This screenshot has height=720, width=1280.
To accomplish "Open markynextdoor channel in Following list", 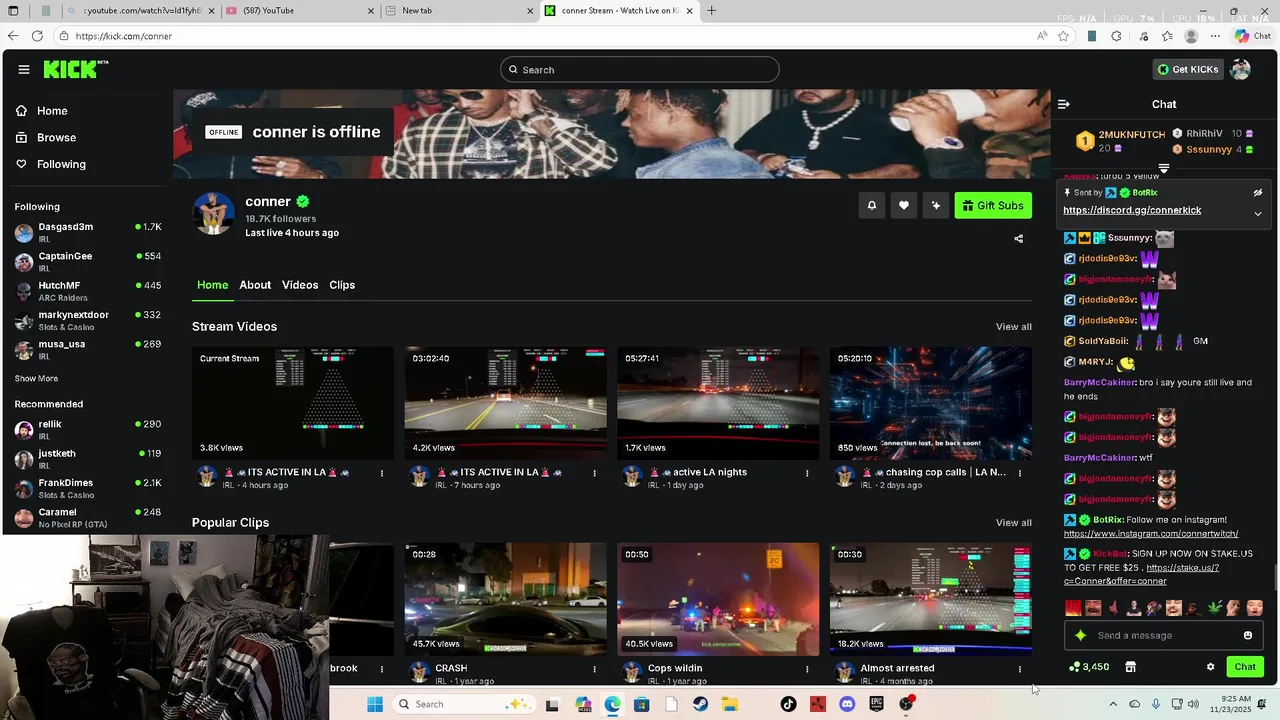I will tap(87, 320).
